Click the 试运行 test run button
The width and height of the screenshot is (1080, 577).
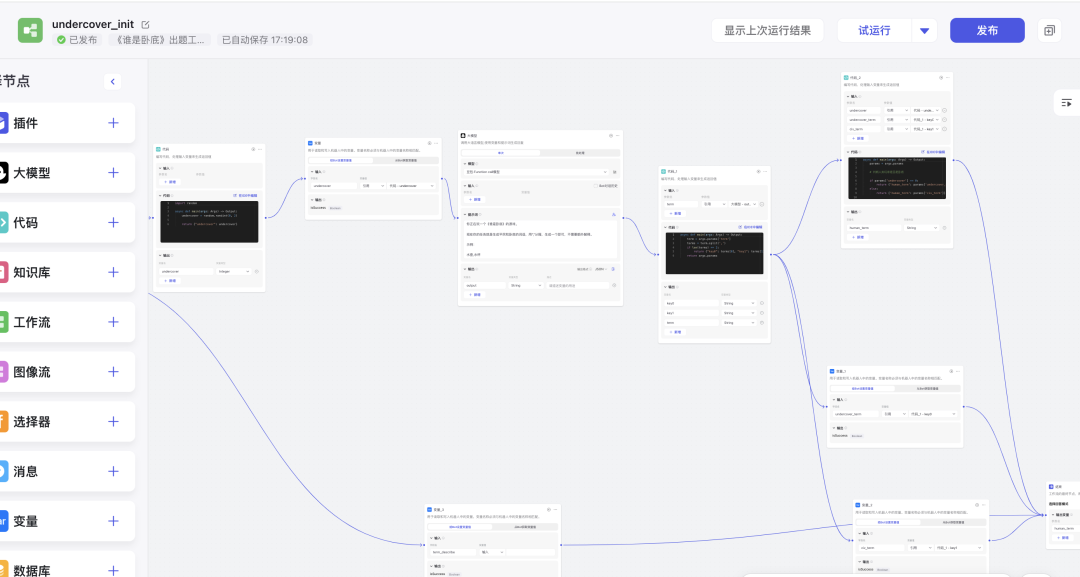874,31
